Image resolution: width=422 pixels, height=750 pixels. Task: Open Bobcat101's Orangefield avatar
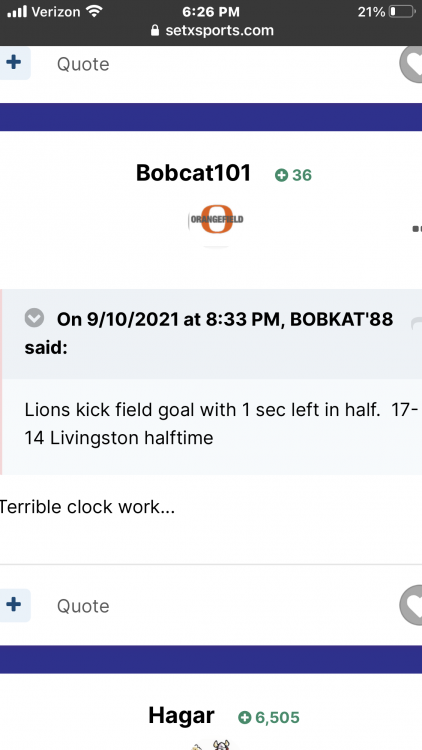pos(216,220)
